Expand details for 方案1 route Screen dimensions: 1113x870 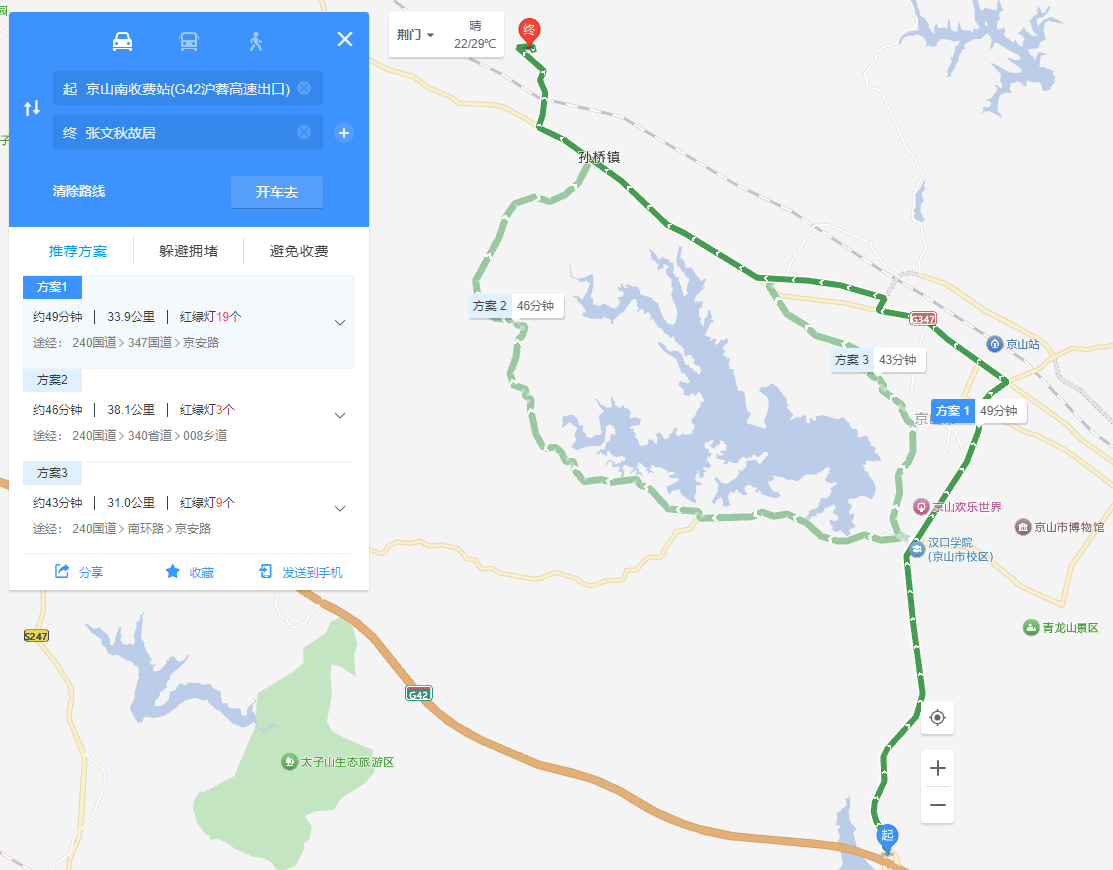pyautogui.click(x=340, y=322)
